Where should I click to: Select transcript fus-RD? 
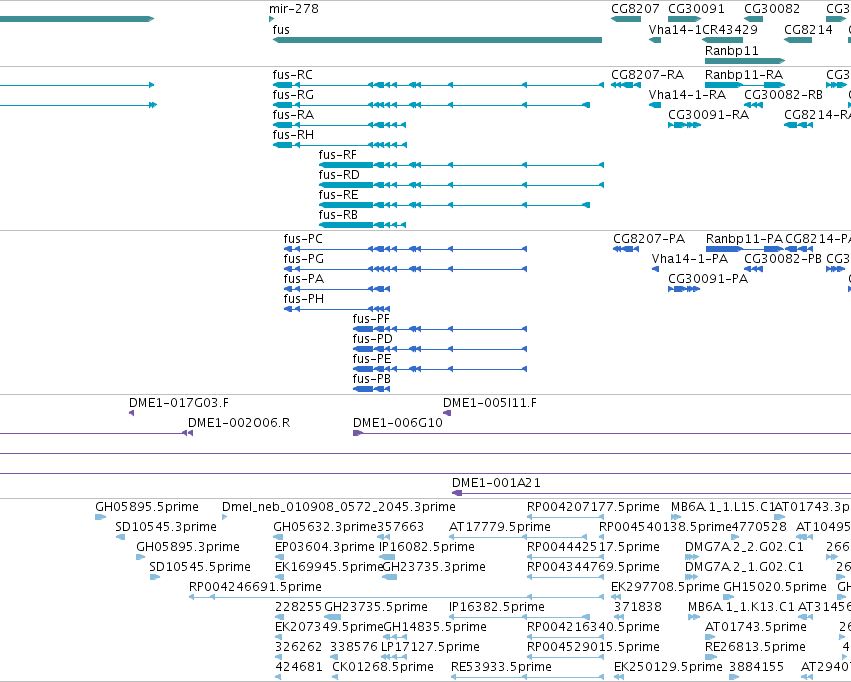461,185
